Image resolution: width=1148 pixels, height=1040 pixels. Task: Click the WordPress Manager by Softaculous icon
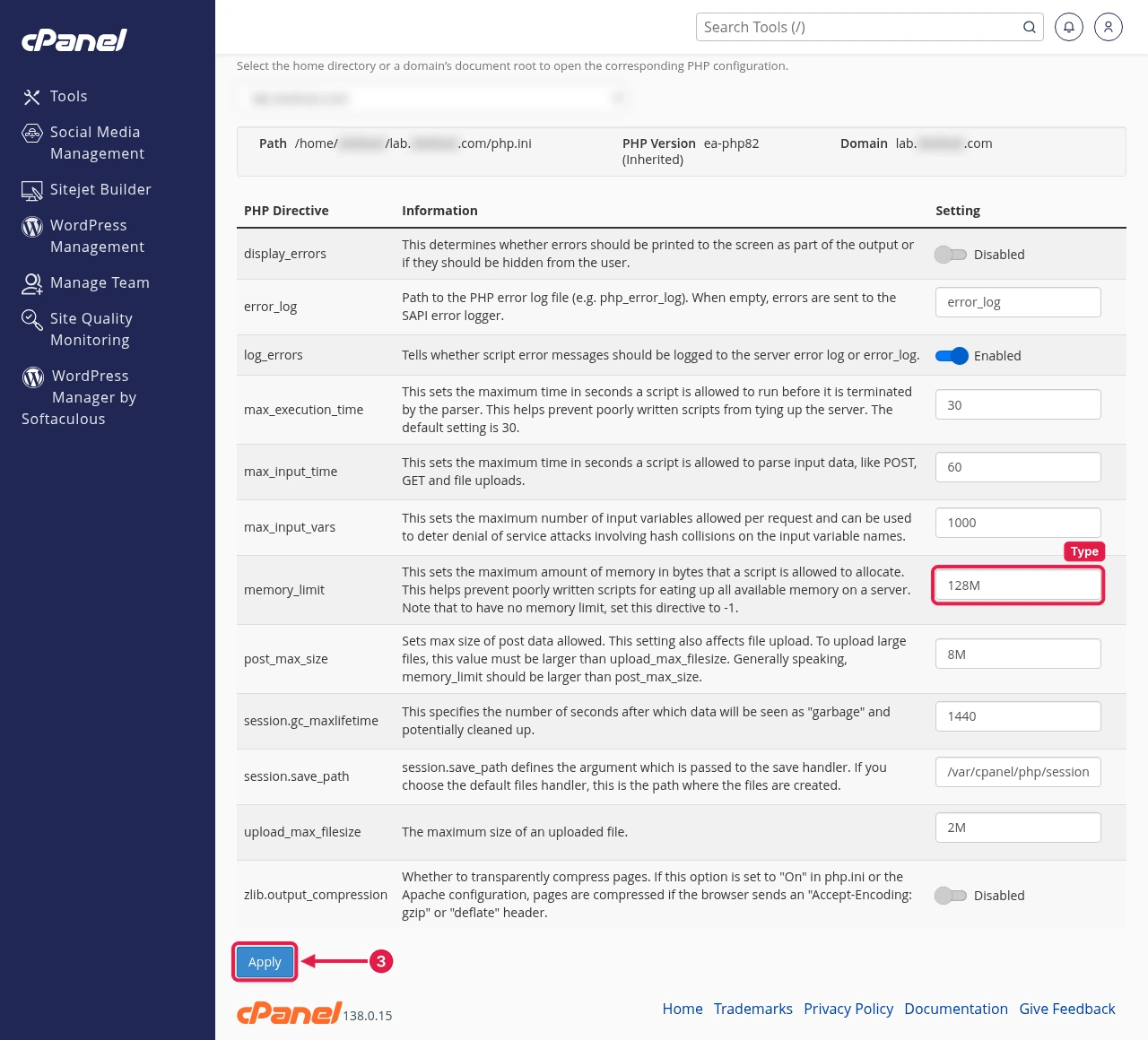[33, 377]
